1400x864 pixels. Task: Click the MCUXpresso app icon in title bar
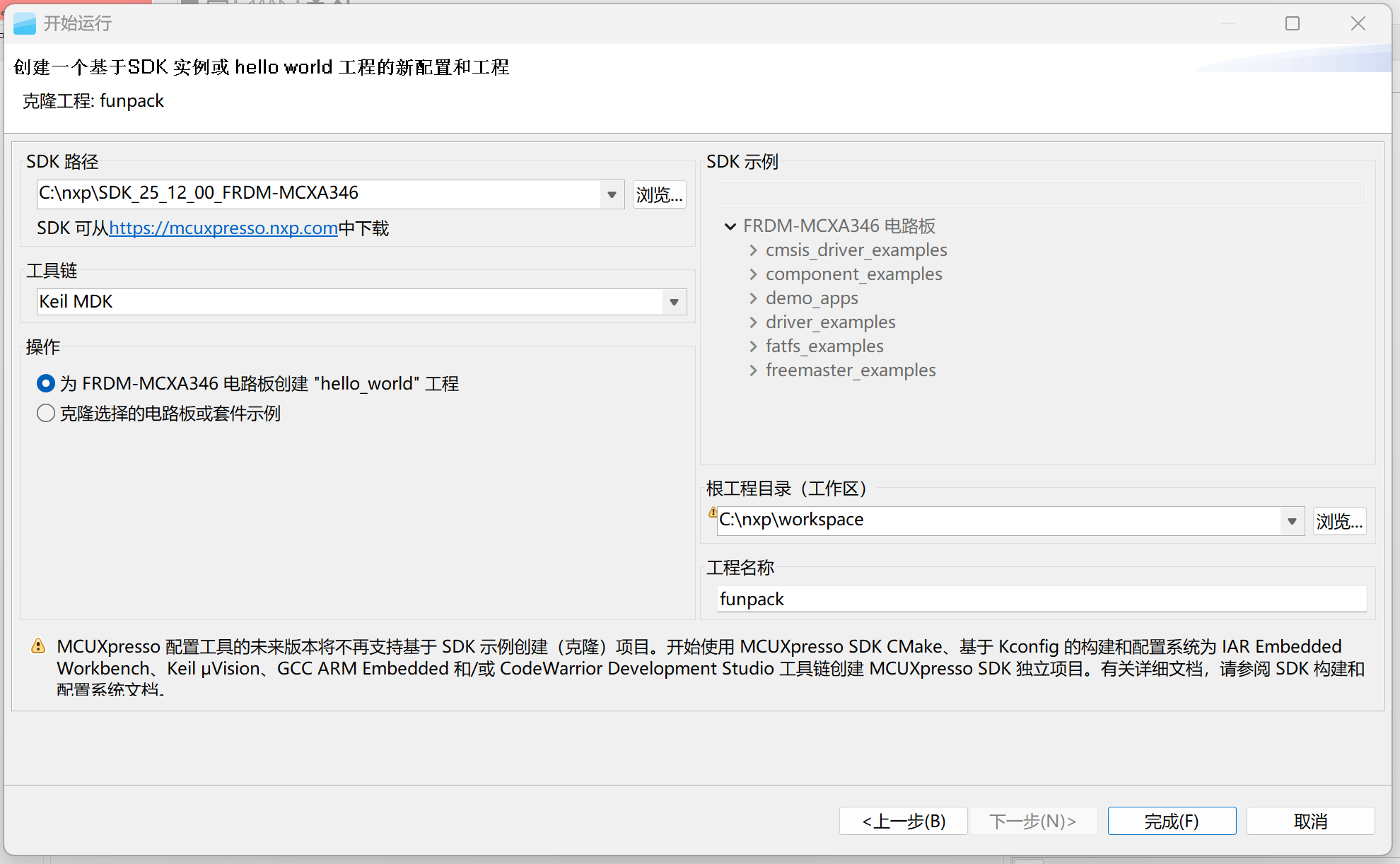25,23
